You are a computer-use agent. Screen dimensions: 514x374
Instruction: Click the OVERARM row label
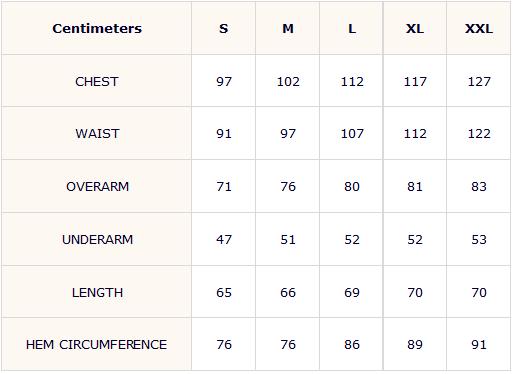[x=97, y=186]
